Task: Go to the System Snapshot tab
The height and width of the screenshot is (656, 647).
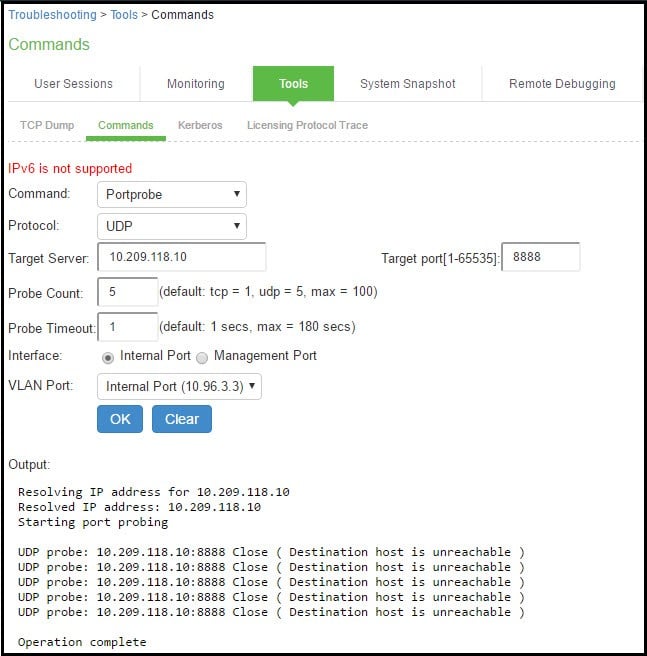Action: pyautogui.click(x=407, y=84)
